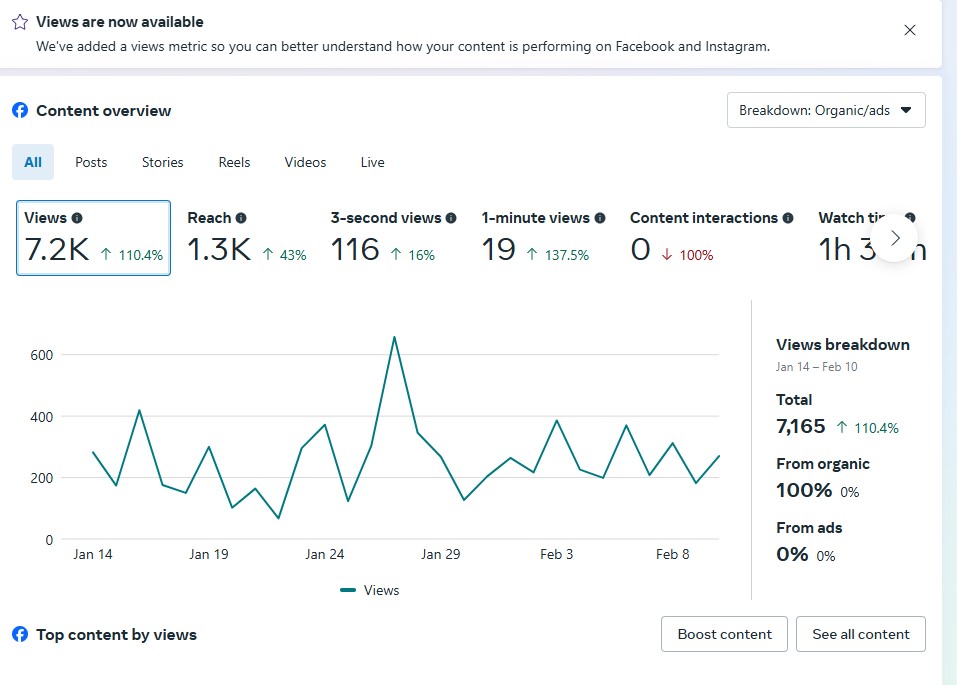Click the star icon in the banner

[x=20, y=22]
